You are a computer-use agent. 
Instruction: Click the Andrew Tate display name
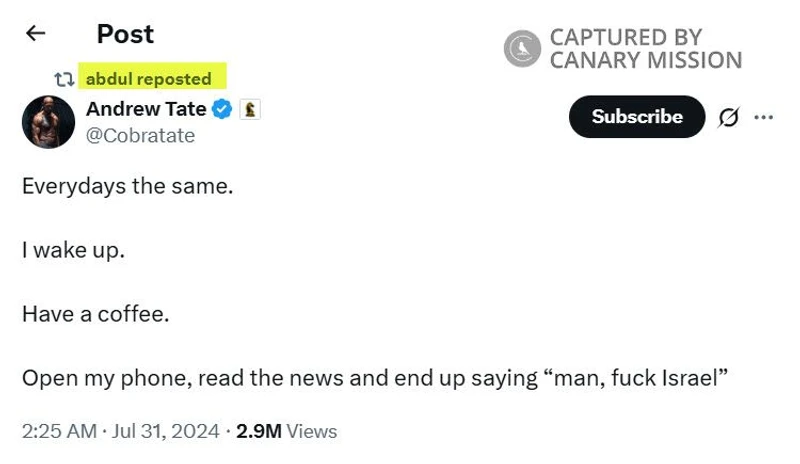(146, 109)
